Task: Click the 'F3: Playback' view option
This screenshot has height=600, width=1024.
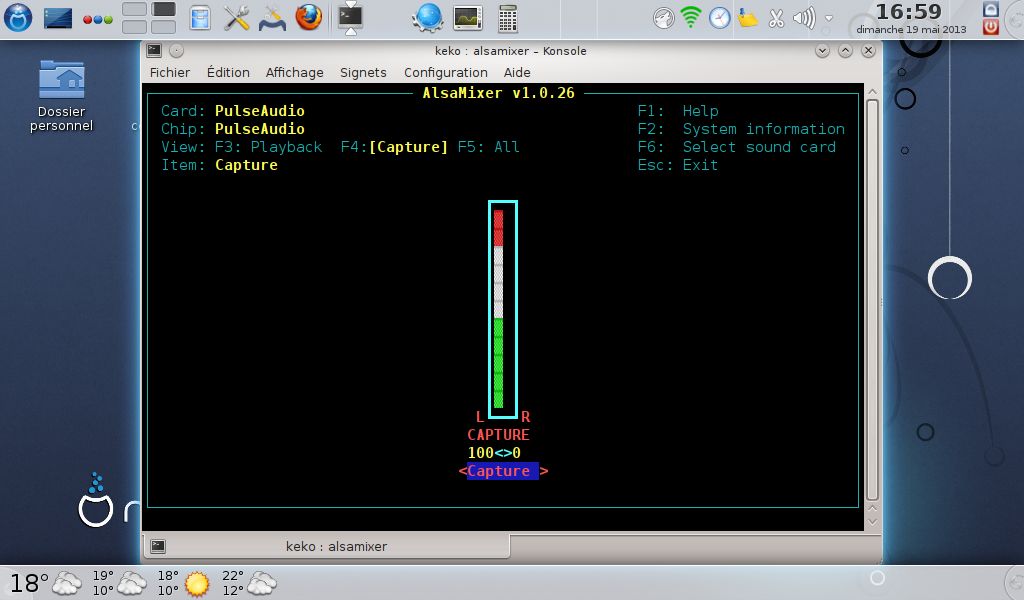Action: pyautogui.click(x=268, y=147)
